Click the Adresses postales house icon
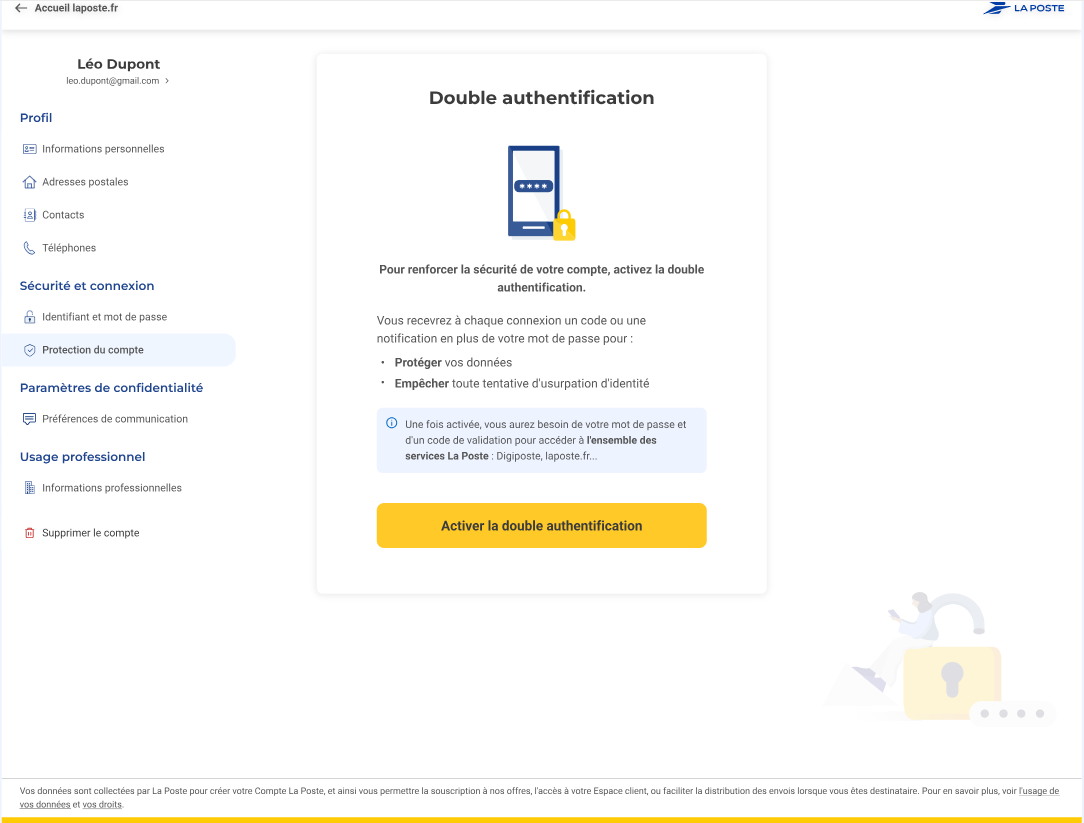1084x823 pixels. (x=29, y=182)
